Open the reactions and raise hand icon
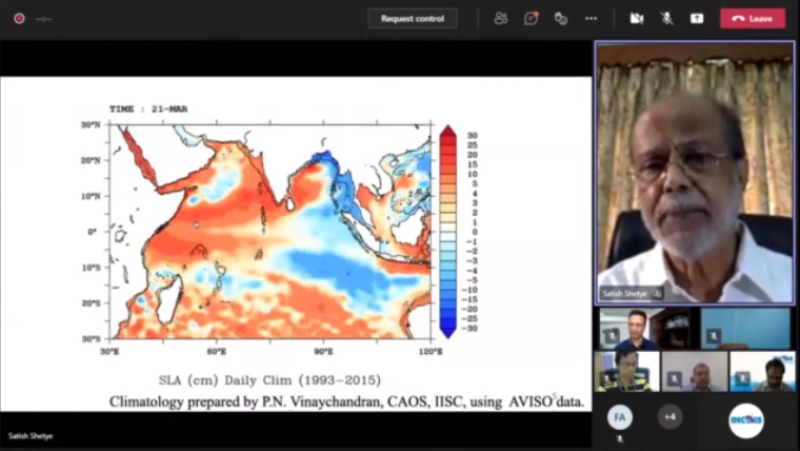The image size is (800, 451). point(561,18)
